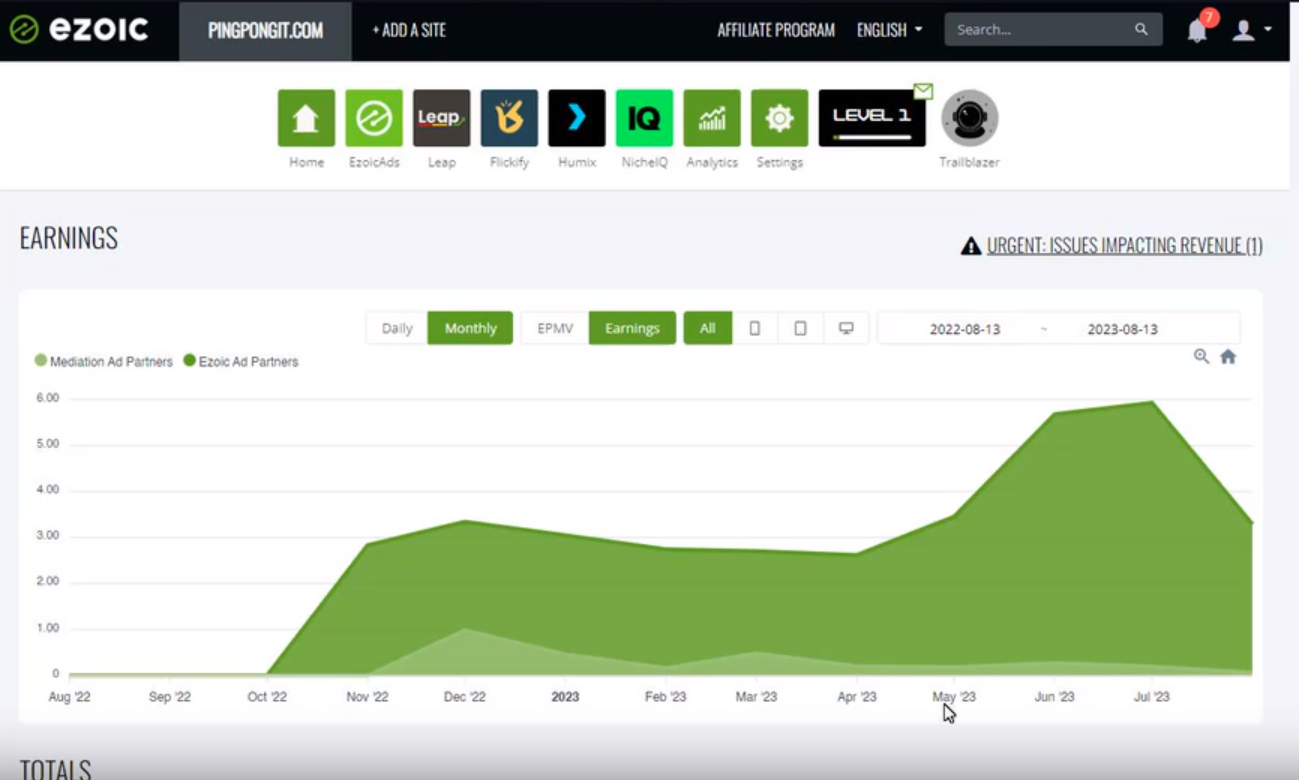Image resolution: width=1299 pixels, height=780 pixels.
Task: Open the Trailblazer astronaut icon
Action: 970,118
